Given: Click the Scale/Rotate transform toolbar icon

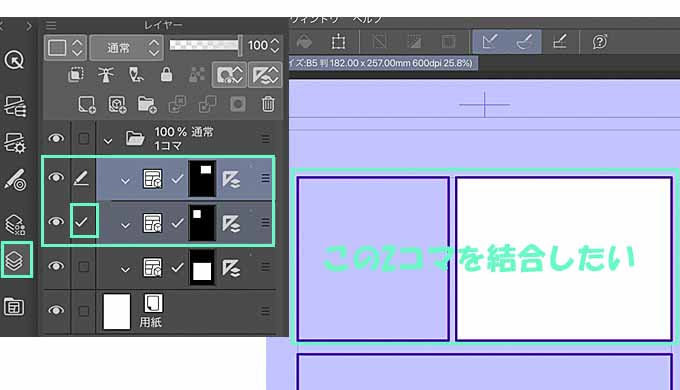Looking at the screenshot, I should 338,42.
